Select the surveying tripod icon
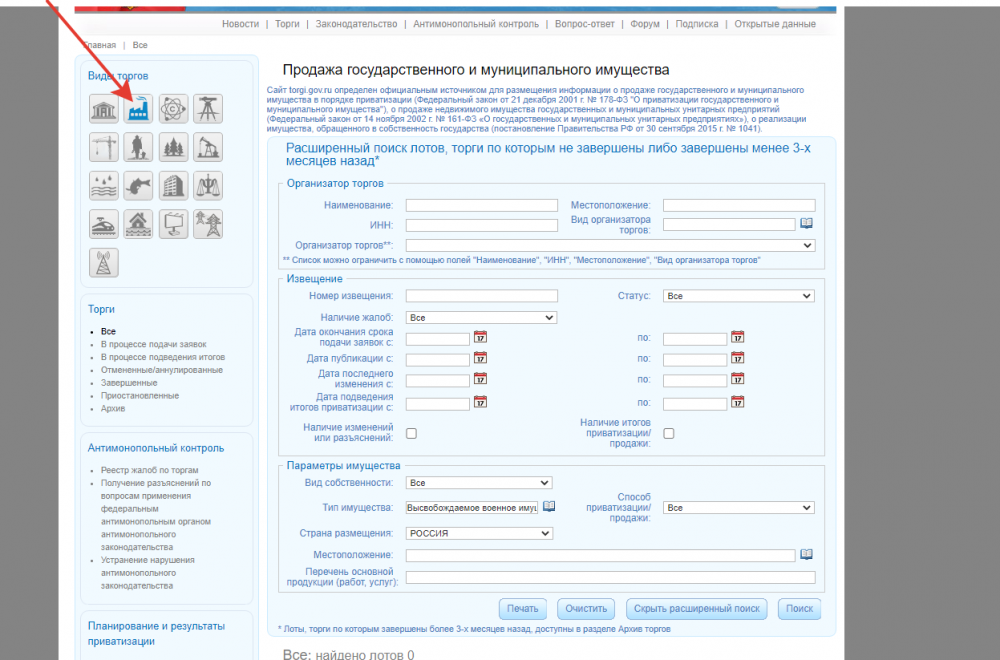Screen dimensions: 1000x660 click(x=208, y=109)
